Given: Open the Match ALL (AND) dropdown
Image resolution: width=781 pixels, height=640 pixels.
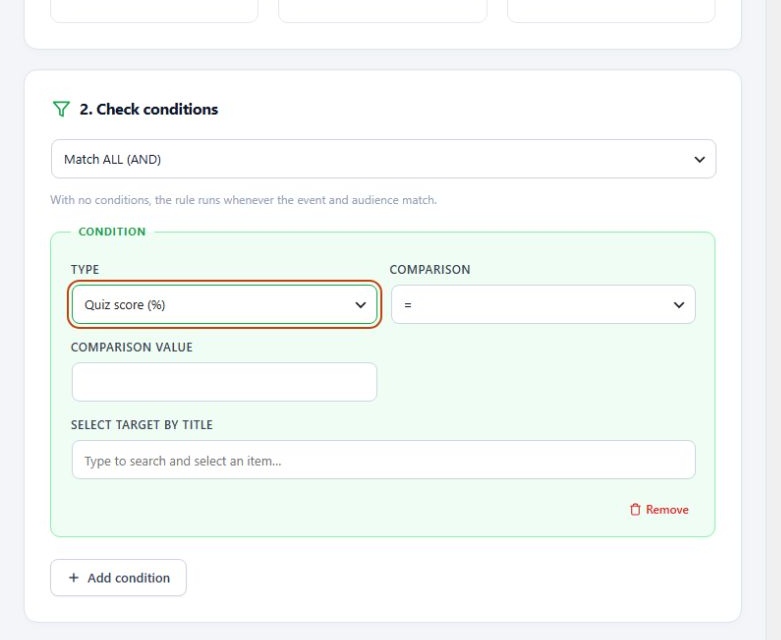Looking at the screenshot, I should click(x=383, y=159).
